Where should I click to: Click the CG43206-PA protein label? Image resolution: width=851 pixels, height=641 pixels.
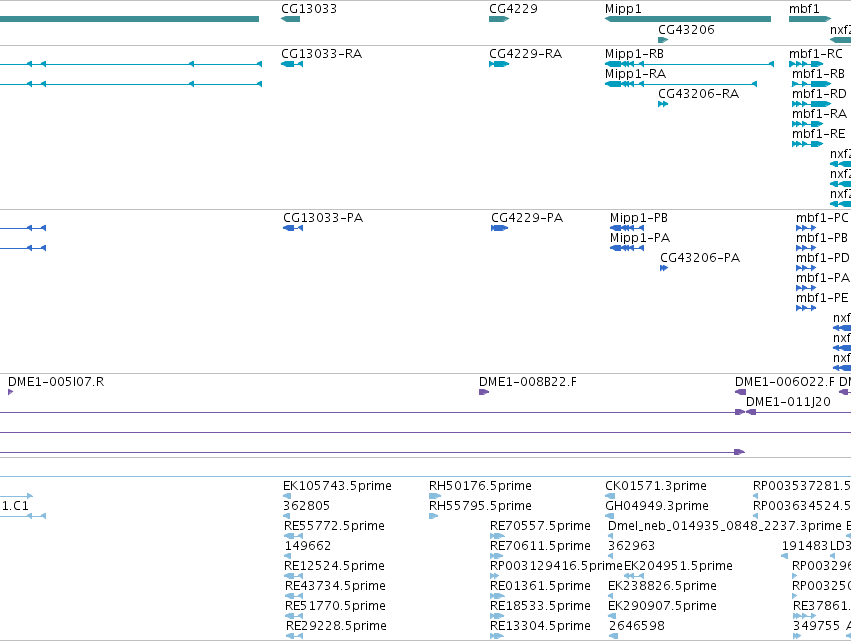(x=700, y=258)
